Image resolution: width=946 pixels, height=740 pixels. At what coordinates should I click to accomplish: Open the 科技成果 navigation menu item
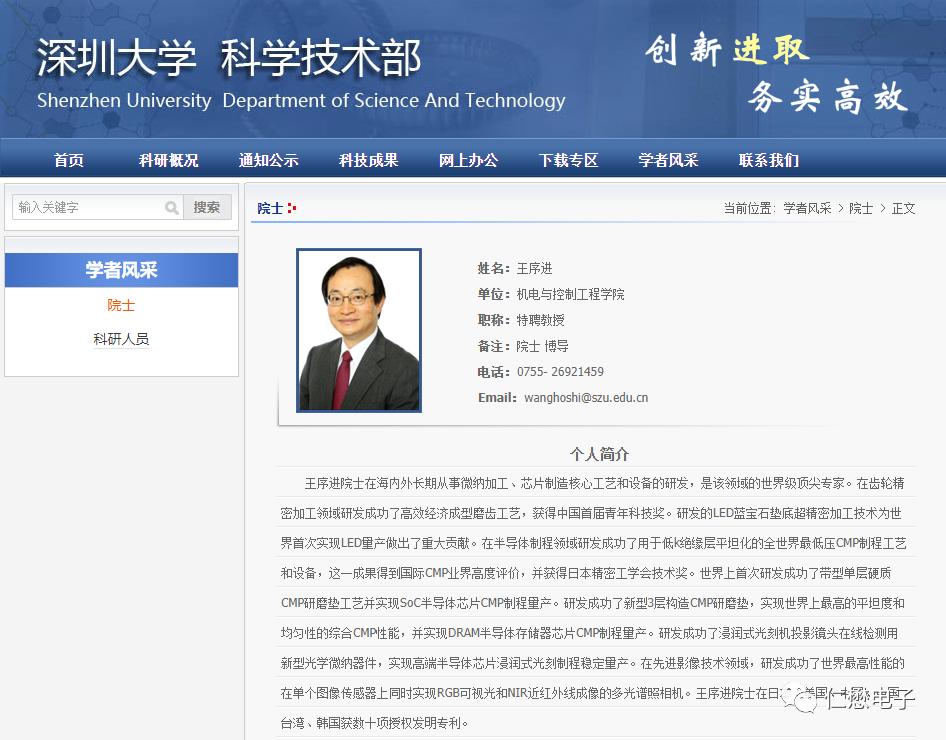coord(369,160)
